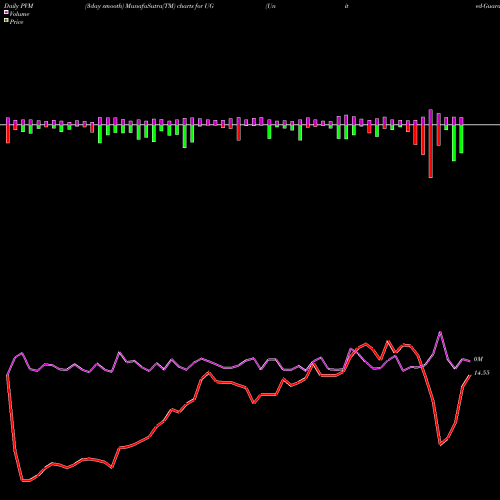Click the Daily PVM title text

pos(19,6)
